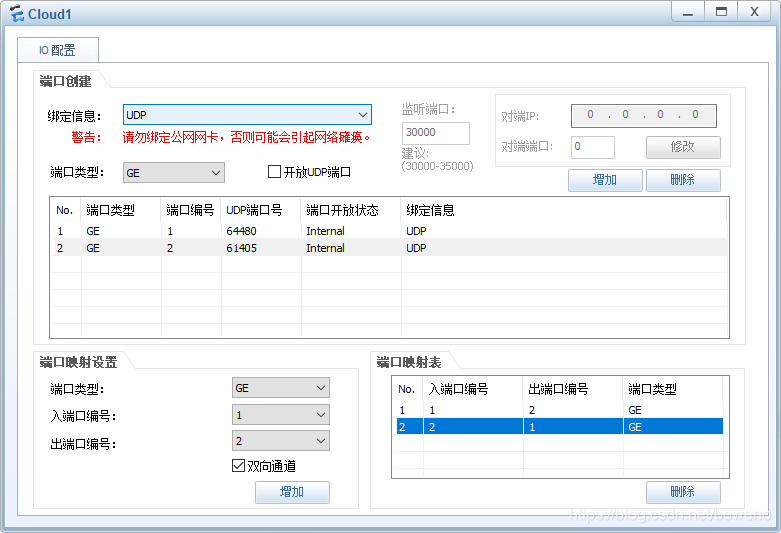Image resolution: width=781 pixels, height=533 pixels.
Task: Open the IO 配置 tab
Action: click(58, 50)
